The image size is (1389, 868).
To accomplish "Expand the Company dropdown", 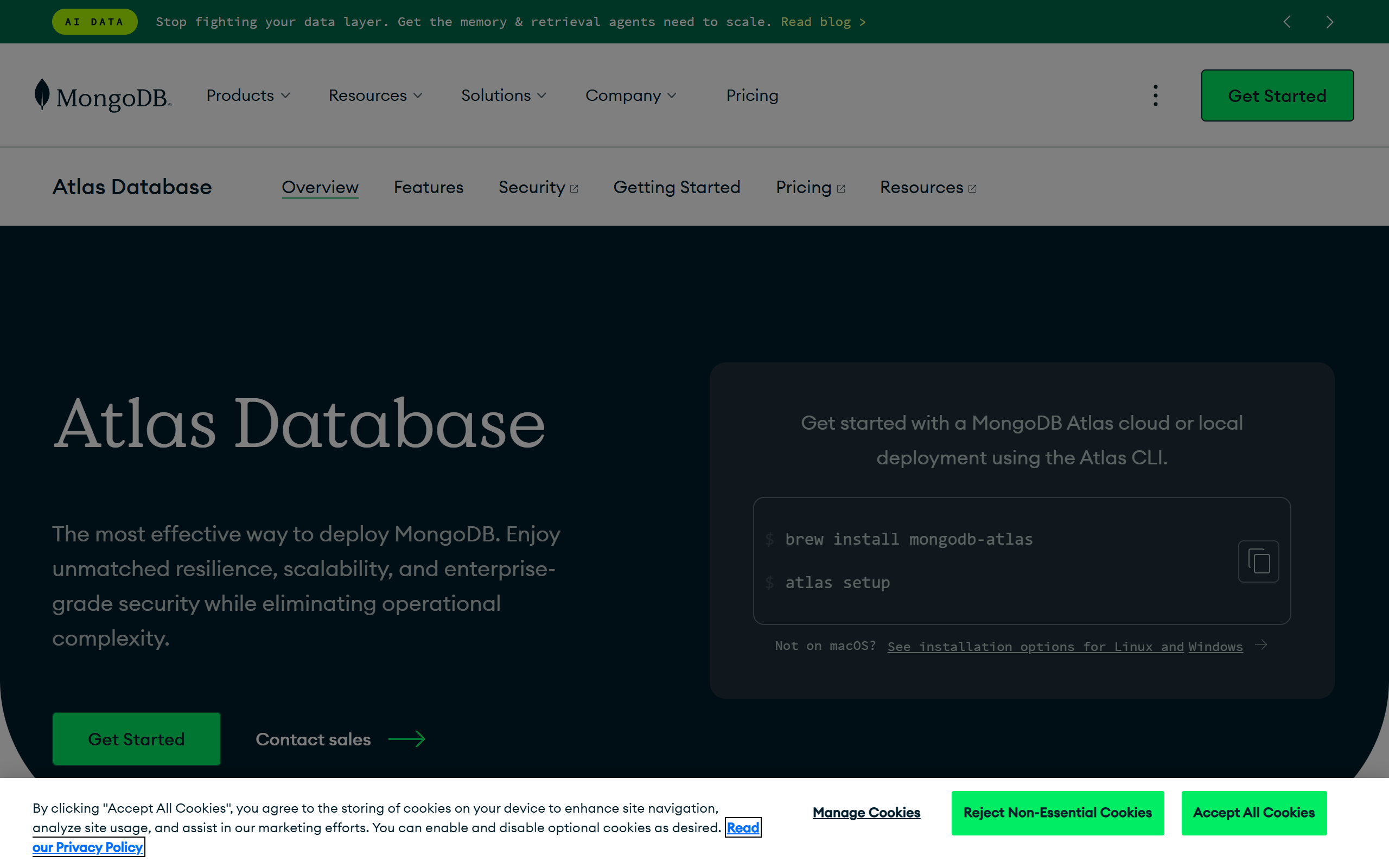I will pos(631,95).
